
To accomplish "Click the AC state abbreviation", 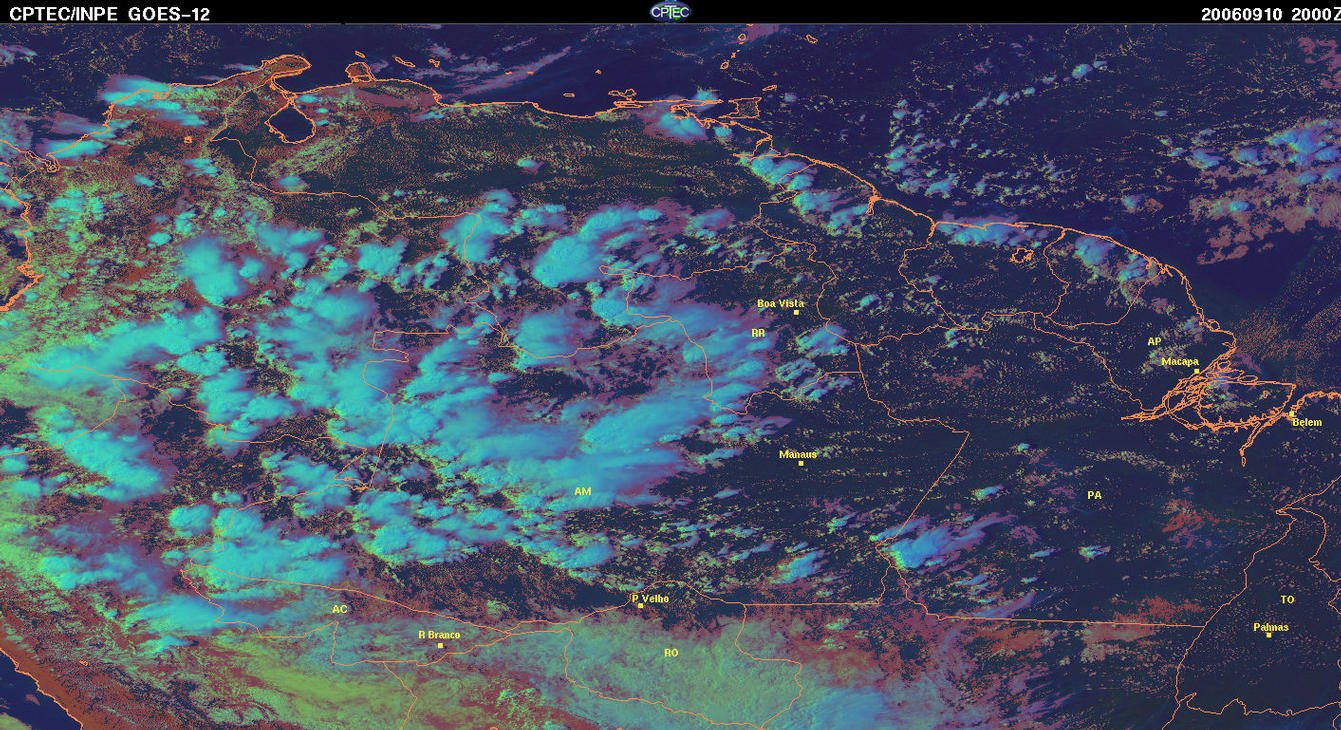I will click(x=340, y=608).
